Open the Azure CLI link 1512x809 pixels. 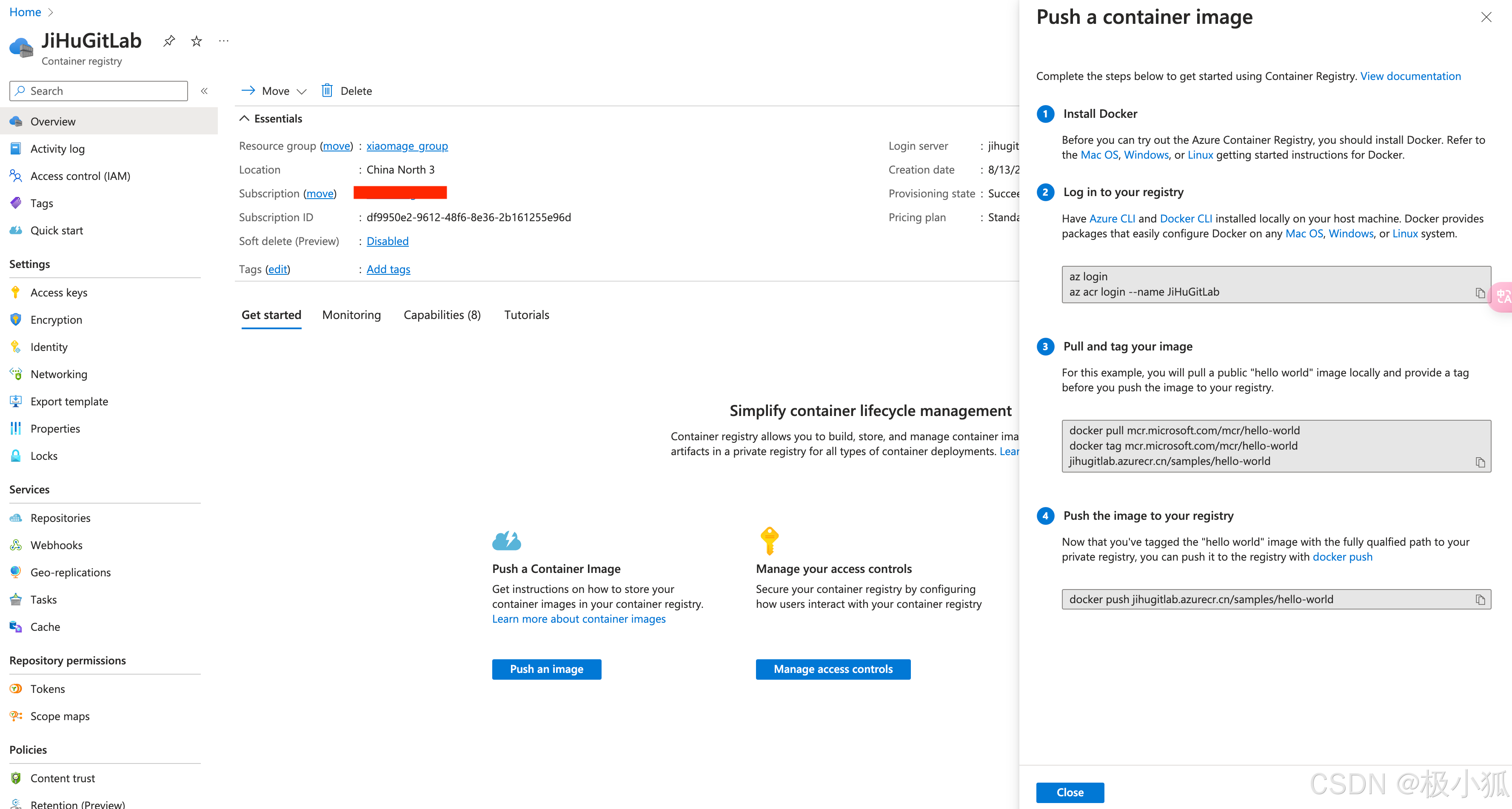(x=1112, y=219)
